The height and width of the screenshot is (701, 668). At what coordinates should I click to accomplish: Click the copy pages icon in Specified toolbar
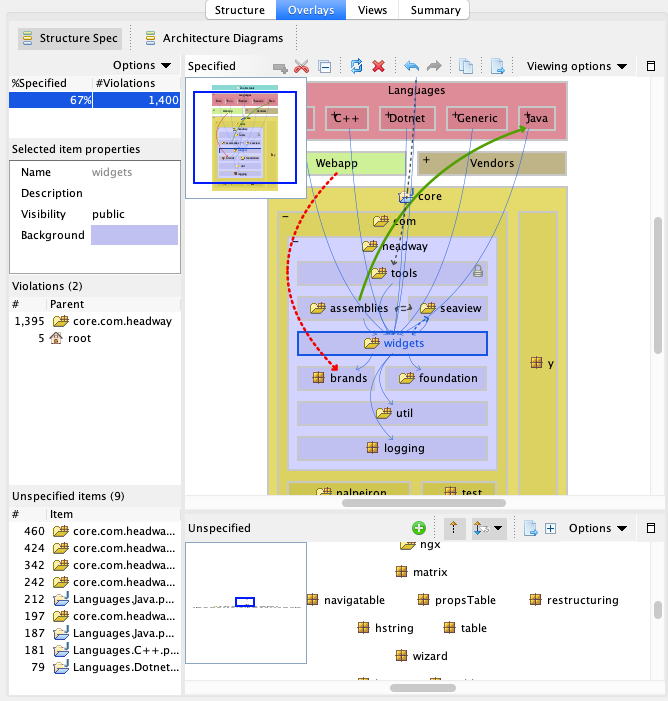tap(466, 67)
